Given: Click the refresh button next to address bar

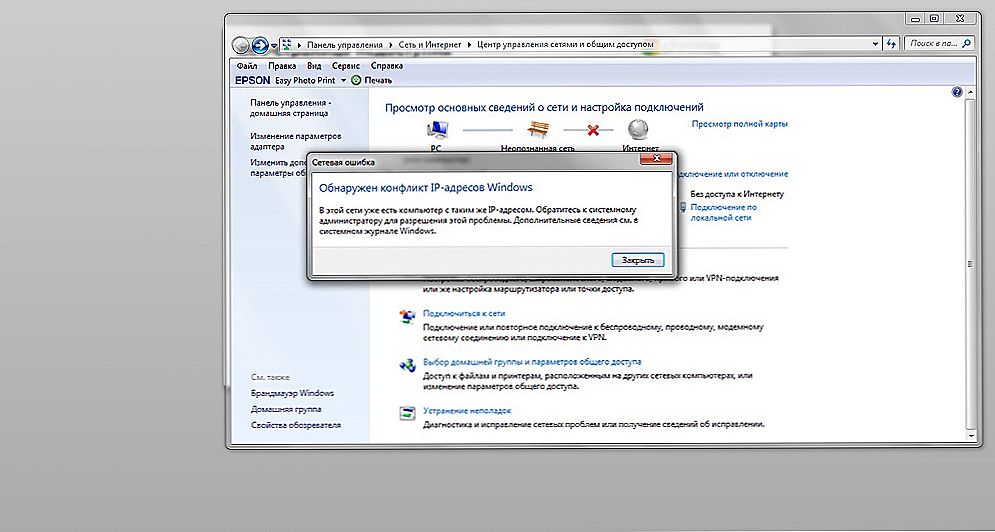Looking at the screenshot, I should point(892,44).
